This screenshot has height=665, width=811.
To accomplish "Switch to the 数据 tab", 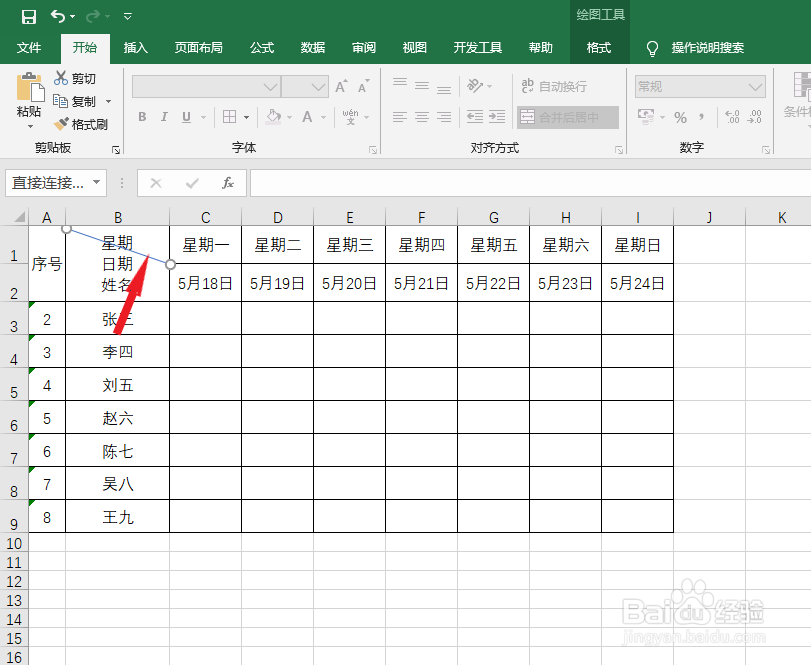I will (x=313, y=48).
